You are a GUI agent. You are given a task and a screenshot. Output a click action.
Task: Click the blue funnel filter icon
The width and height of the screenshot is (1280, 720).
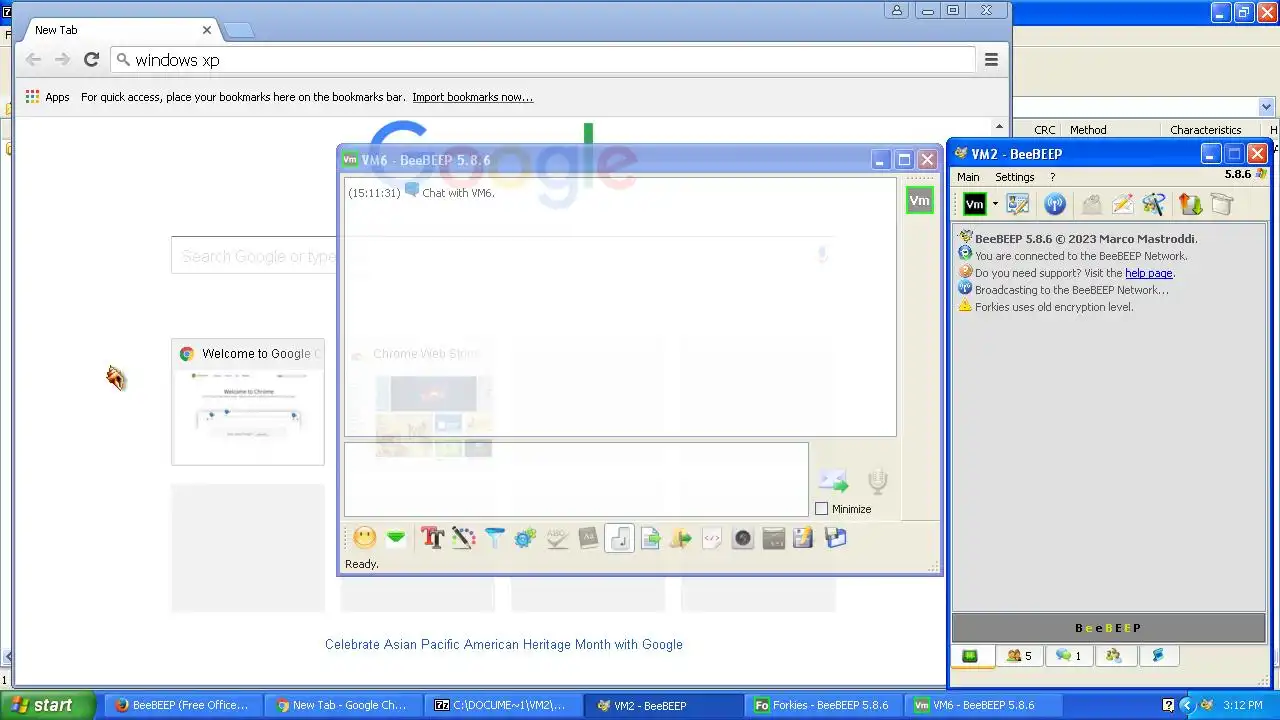[494, 538]
